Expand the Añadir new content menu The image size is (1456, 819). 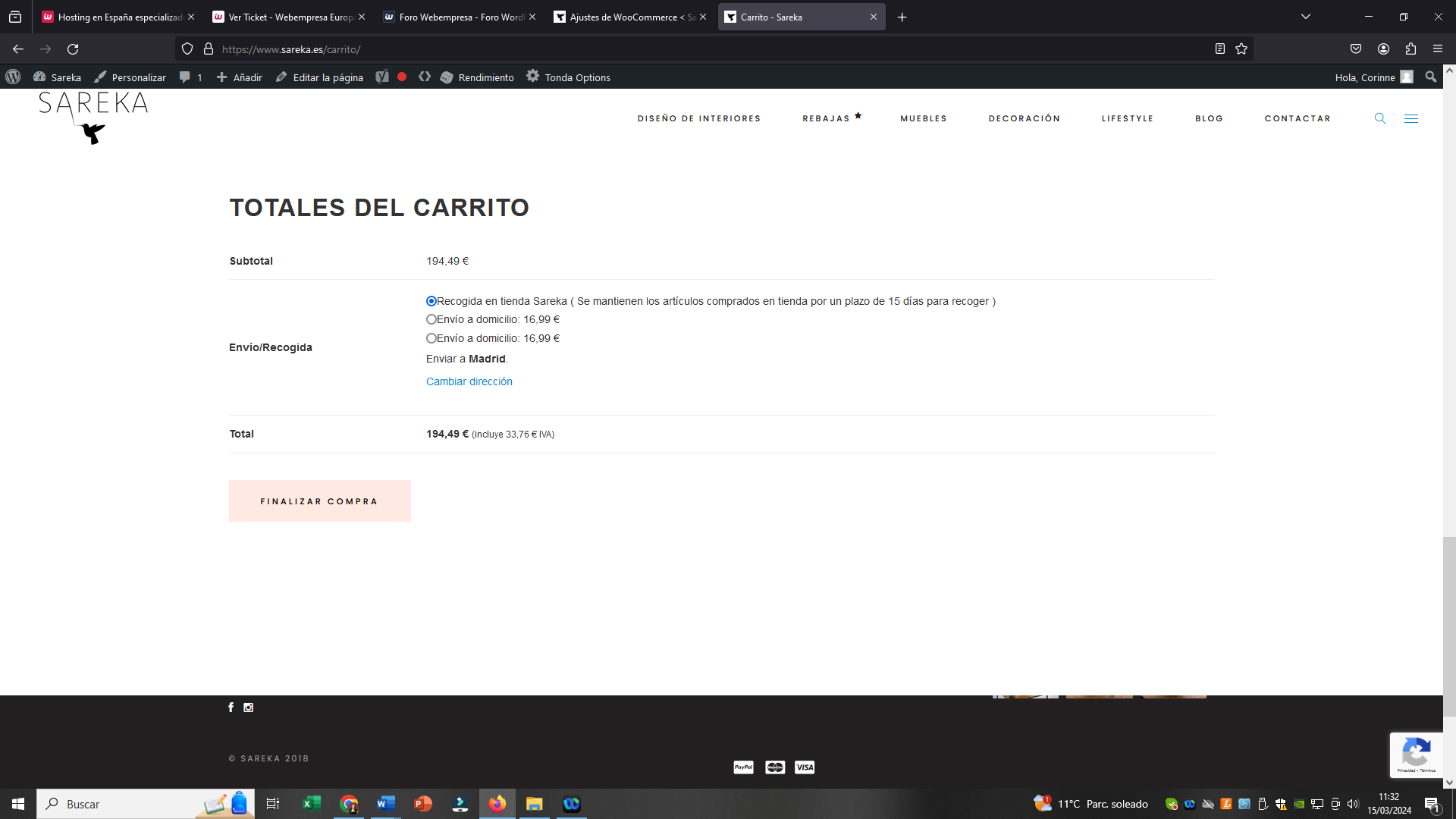coord(240,77)
